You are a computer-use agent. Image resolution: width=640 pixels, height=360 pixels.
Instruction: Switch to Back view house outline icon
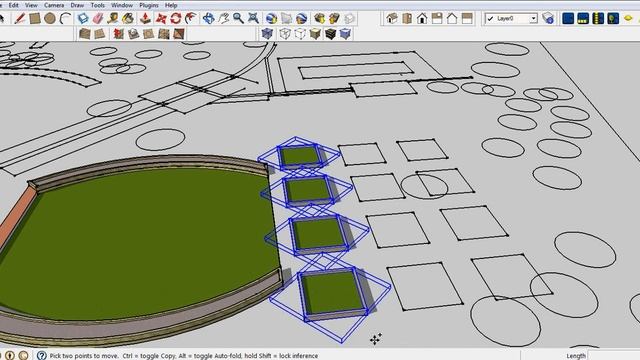(x=452, y=18)
